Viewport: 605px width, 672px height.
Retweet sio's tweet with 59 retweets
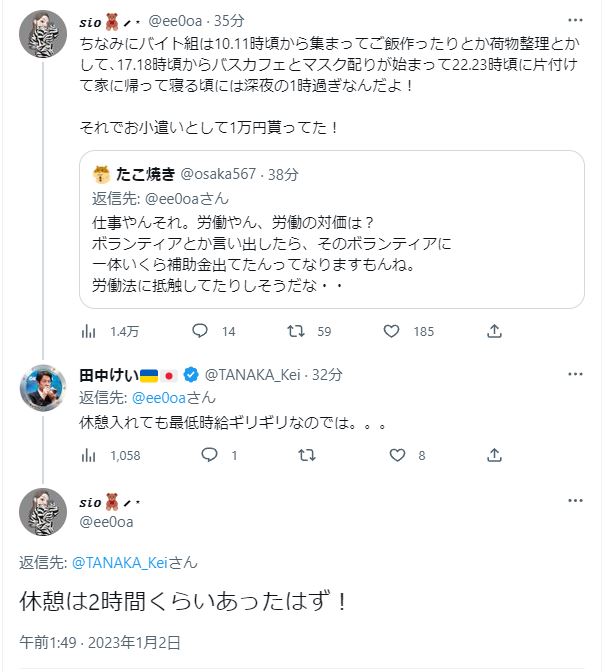[297, 331]
